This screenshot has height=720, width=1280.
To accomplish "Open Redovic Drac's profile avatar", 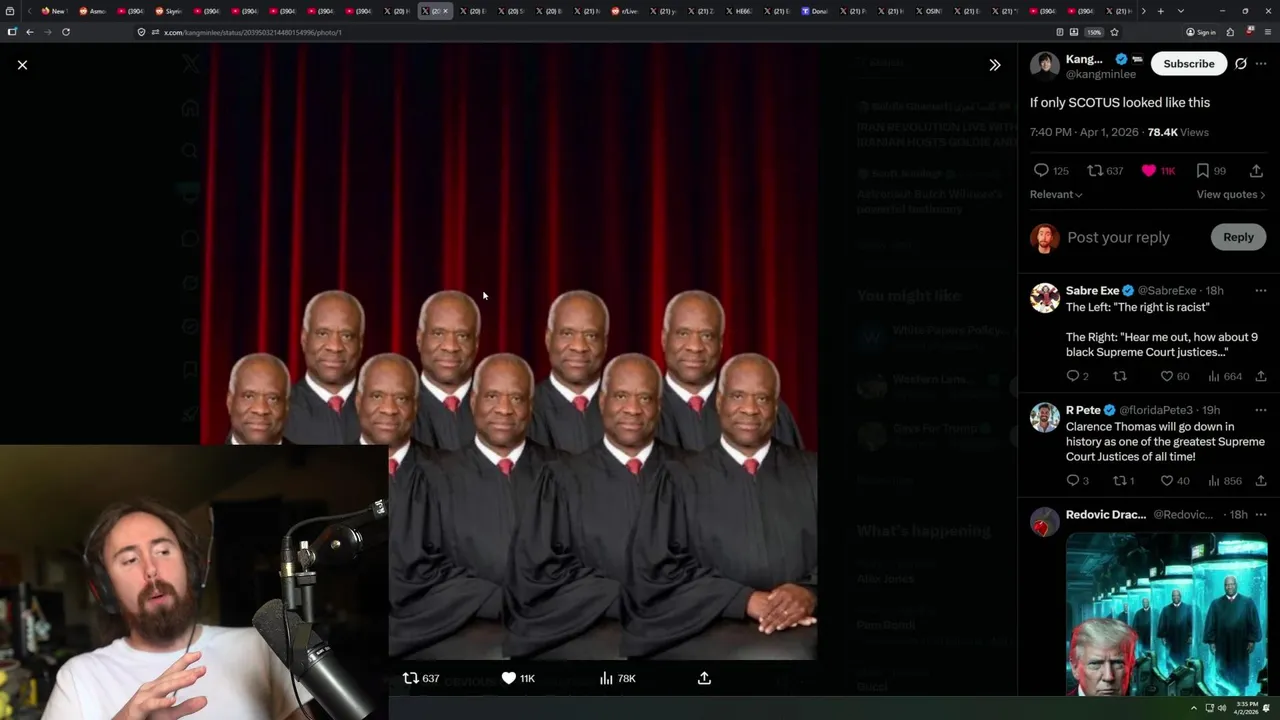I will [x=1045, y=522].
